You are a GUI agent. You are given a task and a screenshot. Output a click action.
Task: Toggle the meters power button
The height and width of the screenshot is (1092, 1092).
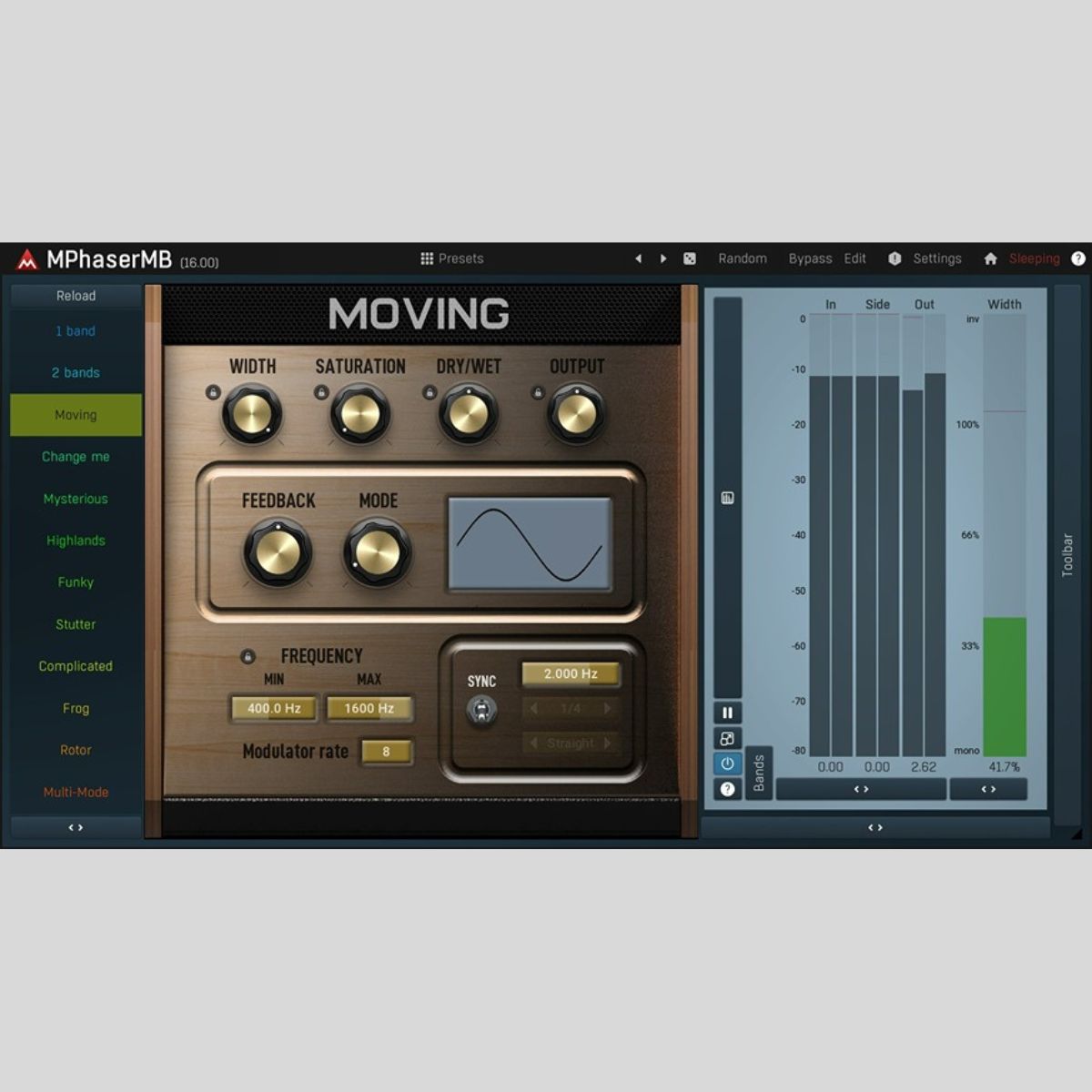point(727,763)
